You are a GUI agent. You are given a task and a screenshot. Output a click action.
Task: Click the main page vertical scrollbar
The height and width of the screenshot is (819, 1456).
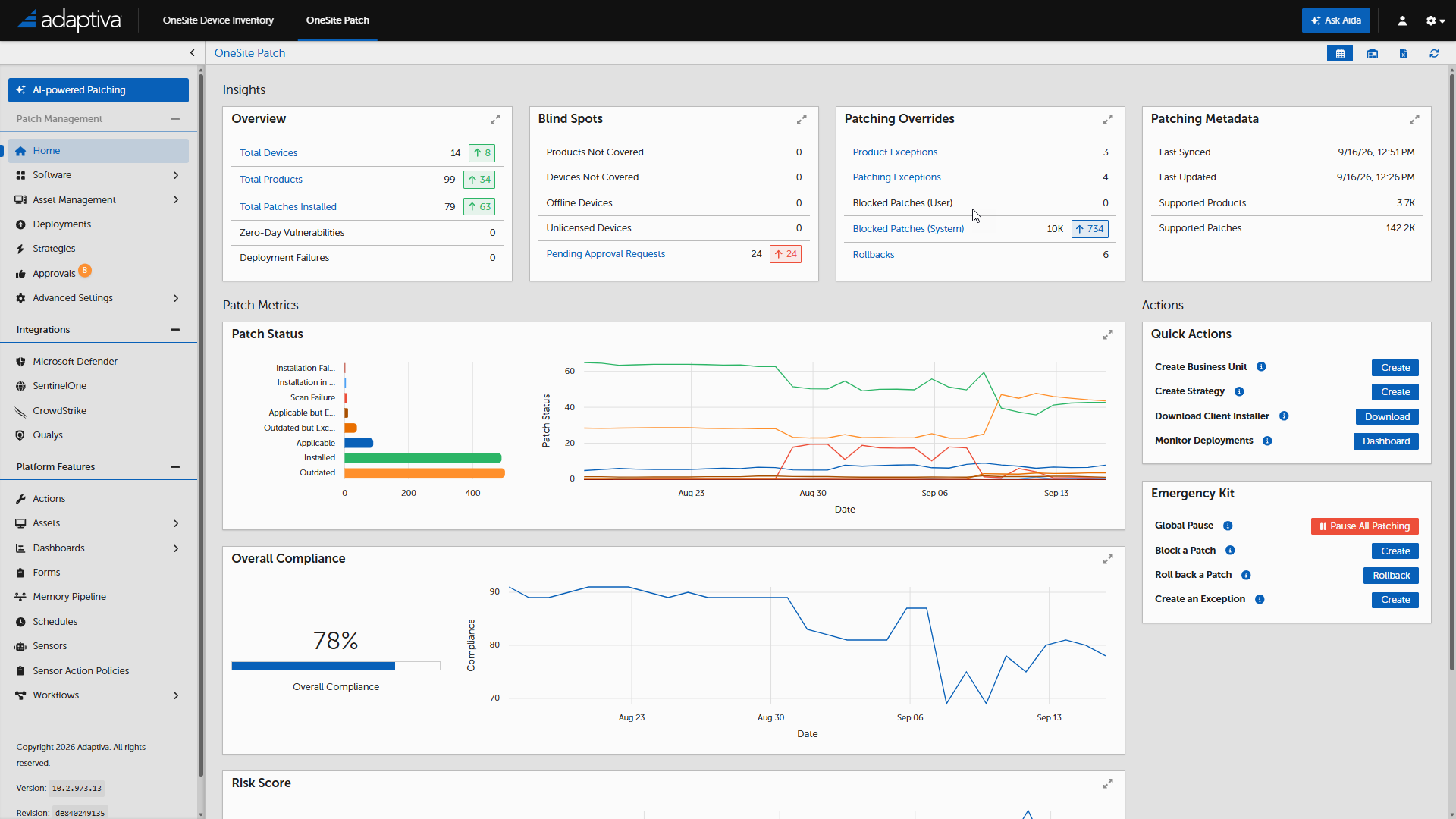tap(1451, 372)
